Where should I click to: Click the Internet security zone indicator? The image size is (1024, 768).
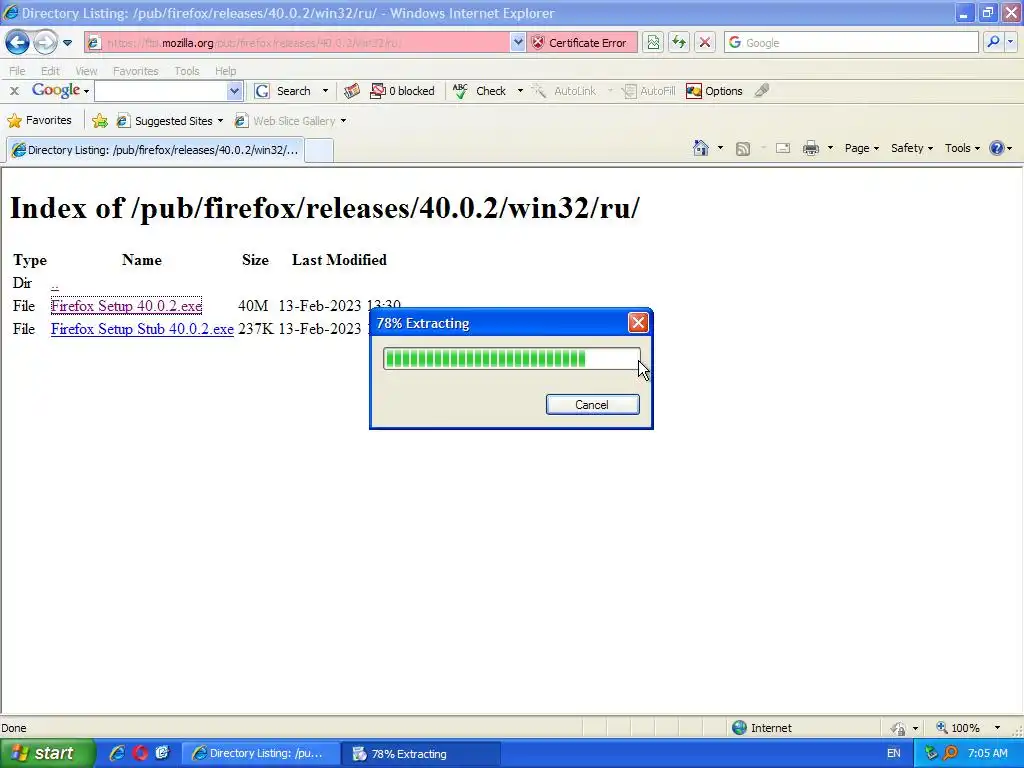pyautogui.click(x=761, y=728)
